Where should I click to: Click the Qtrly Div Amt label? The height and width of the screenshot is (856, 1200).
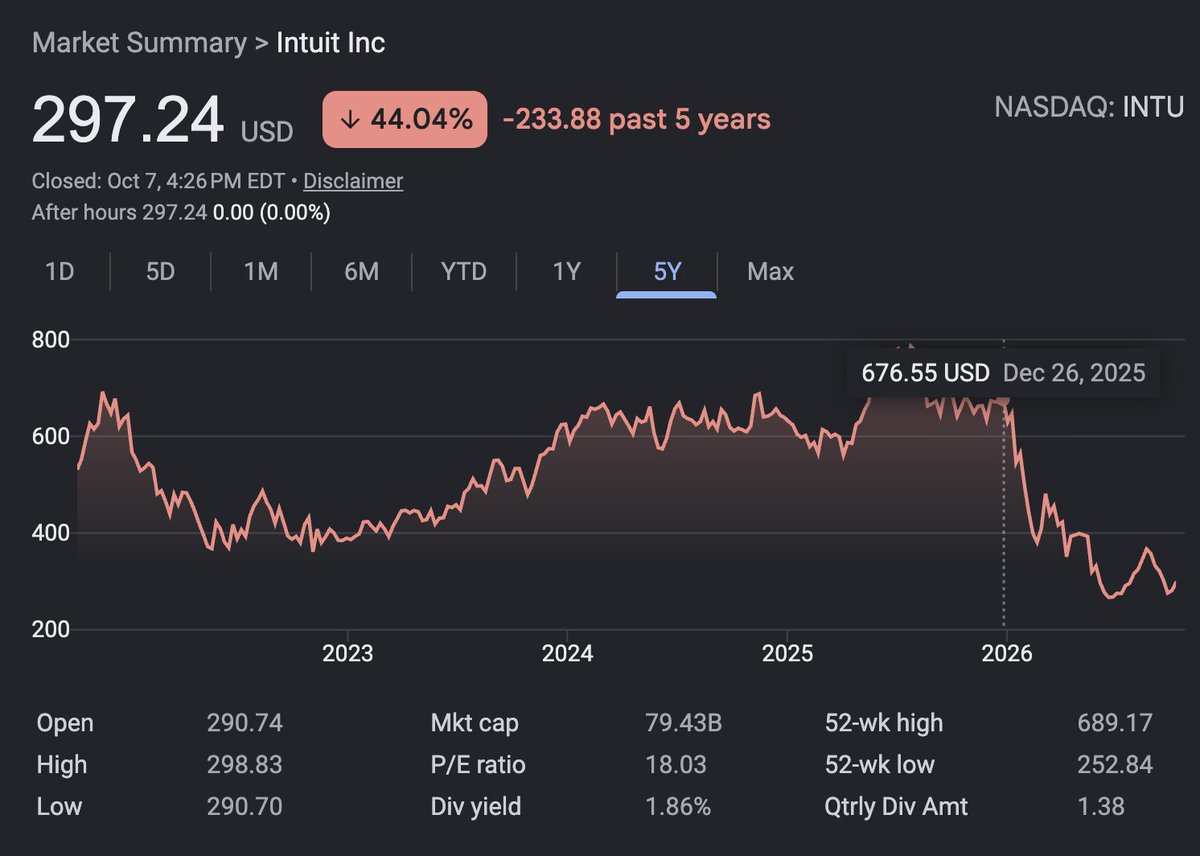pos(897,805)
